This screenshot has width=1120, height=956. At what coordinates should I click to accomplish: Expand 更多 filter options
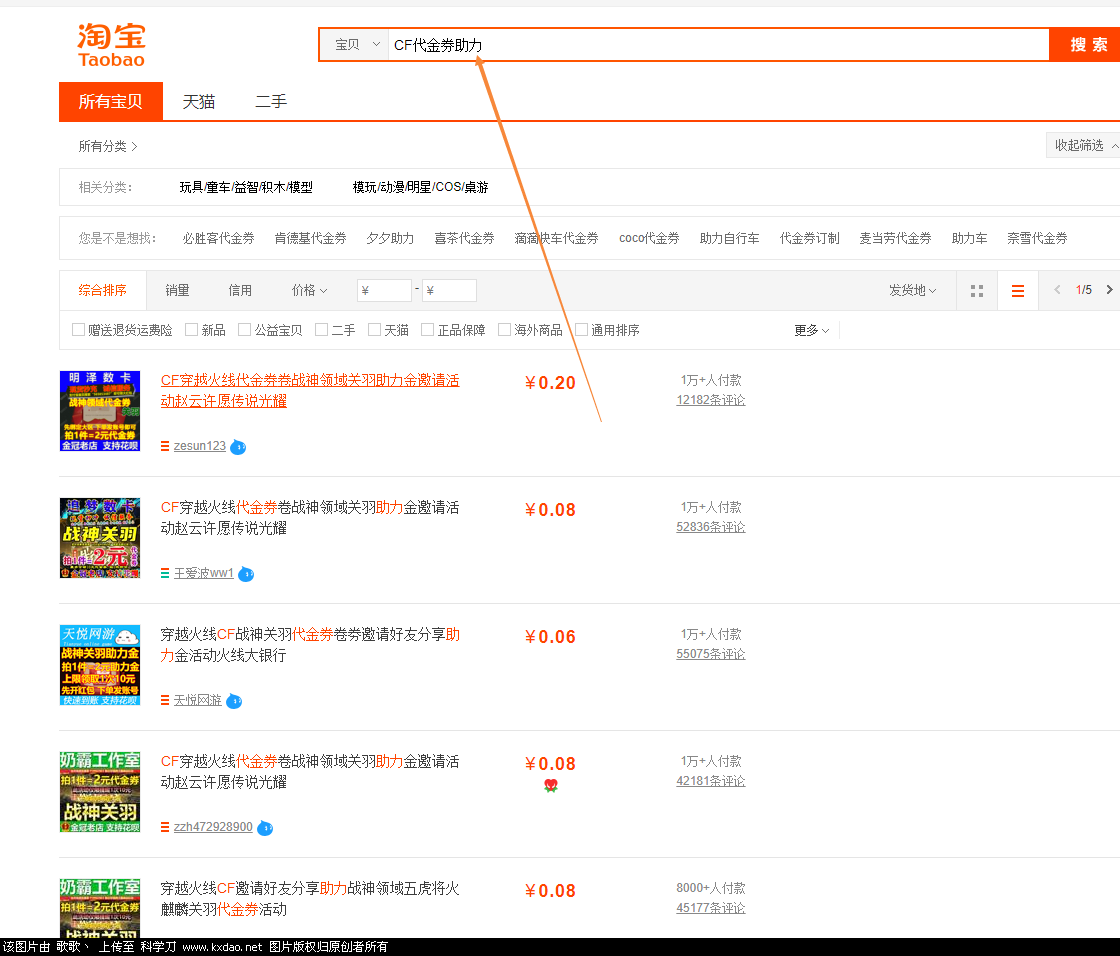[x=811, y=330]
